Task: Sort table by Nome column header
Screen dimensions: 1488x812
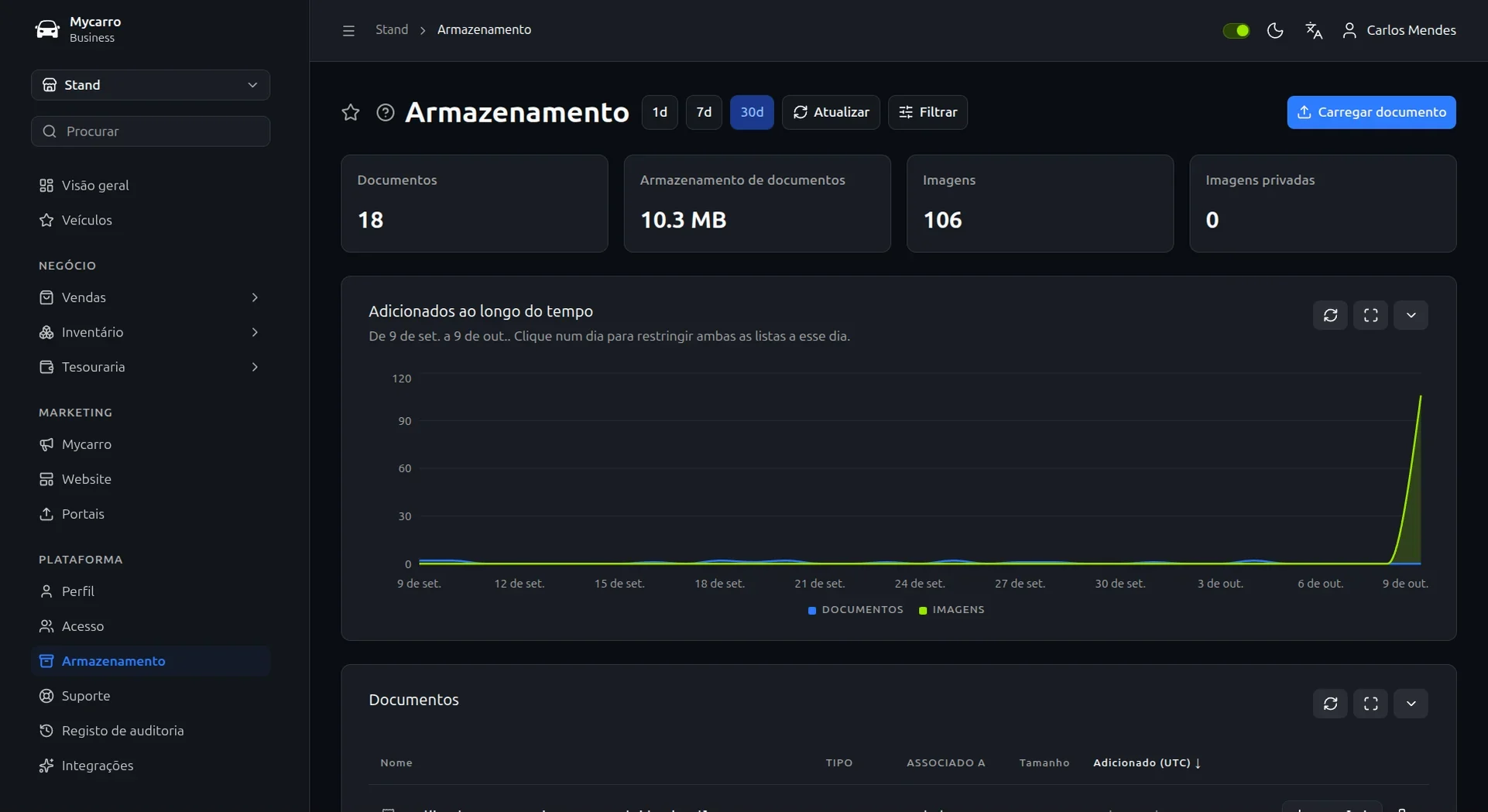Action: click(x=396, y=763)
